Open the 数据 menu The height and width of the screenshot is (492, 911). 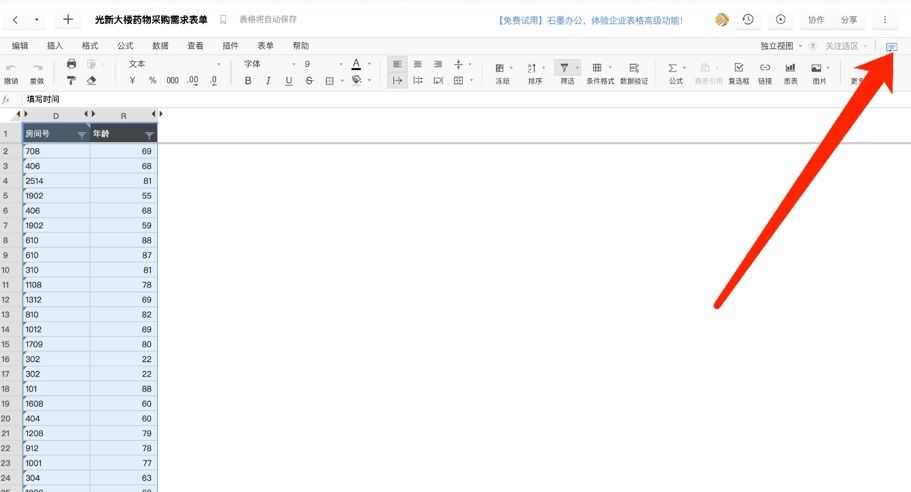[x=160, y=46]
